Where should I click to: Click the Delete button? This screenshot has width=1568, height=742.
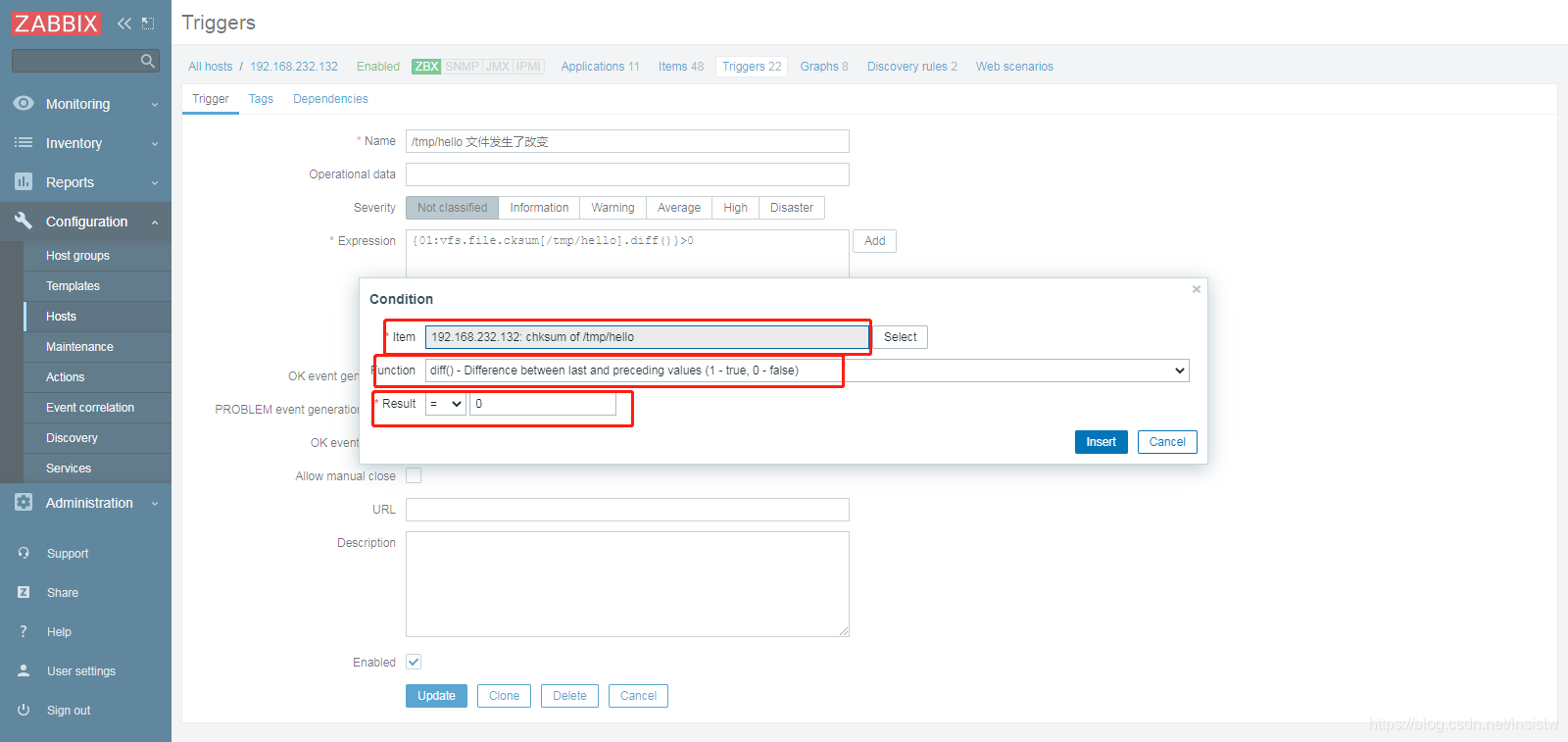coord(569,696)
